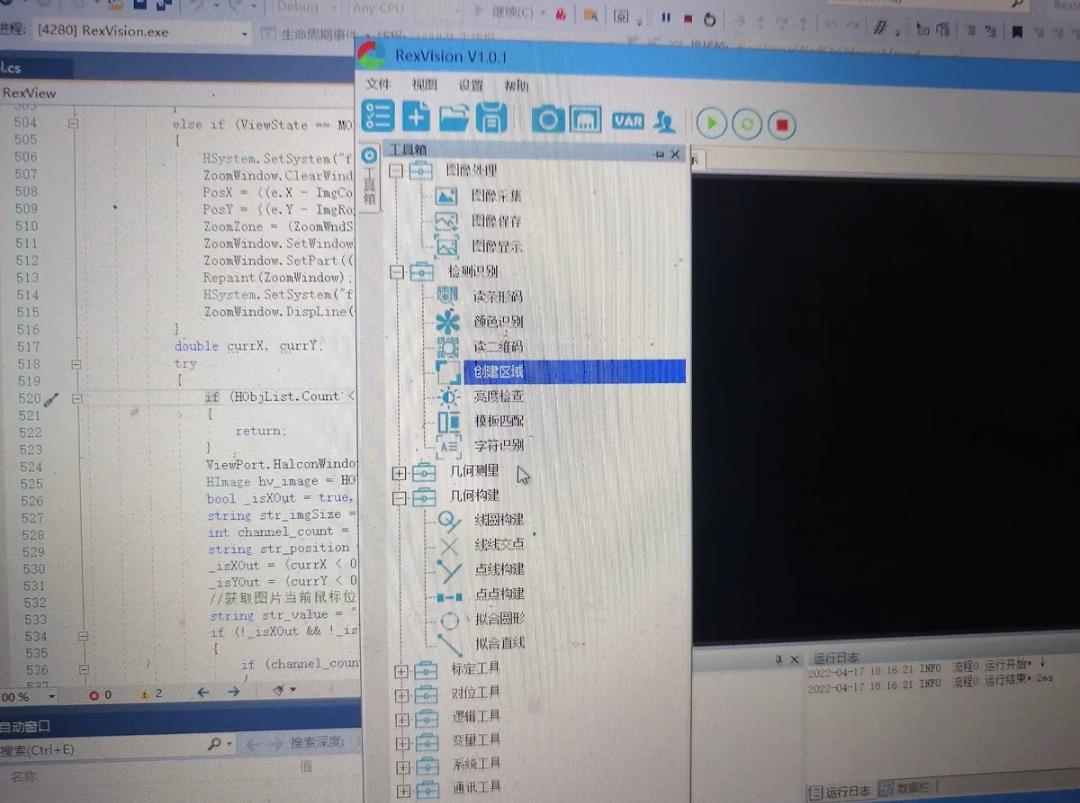Image resolution: width=1080 pixels, height=803 pixels.
Task: Start the flow with the green play button
Action: (712, 124)
